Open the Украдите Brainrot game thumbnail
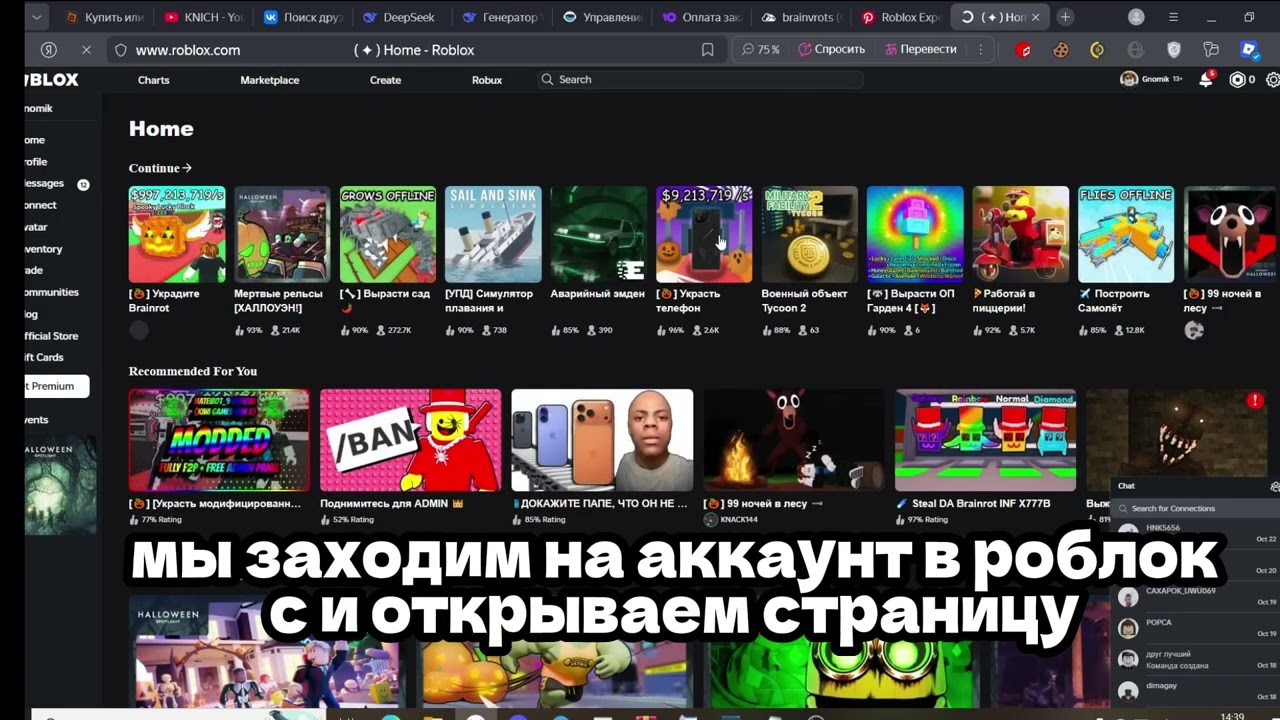Viewport: 1280px width, 720px height. click(177, 234)
